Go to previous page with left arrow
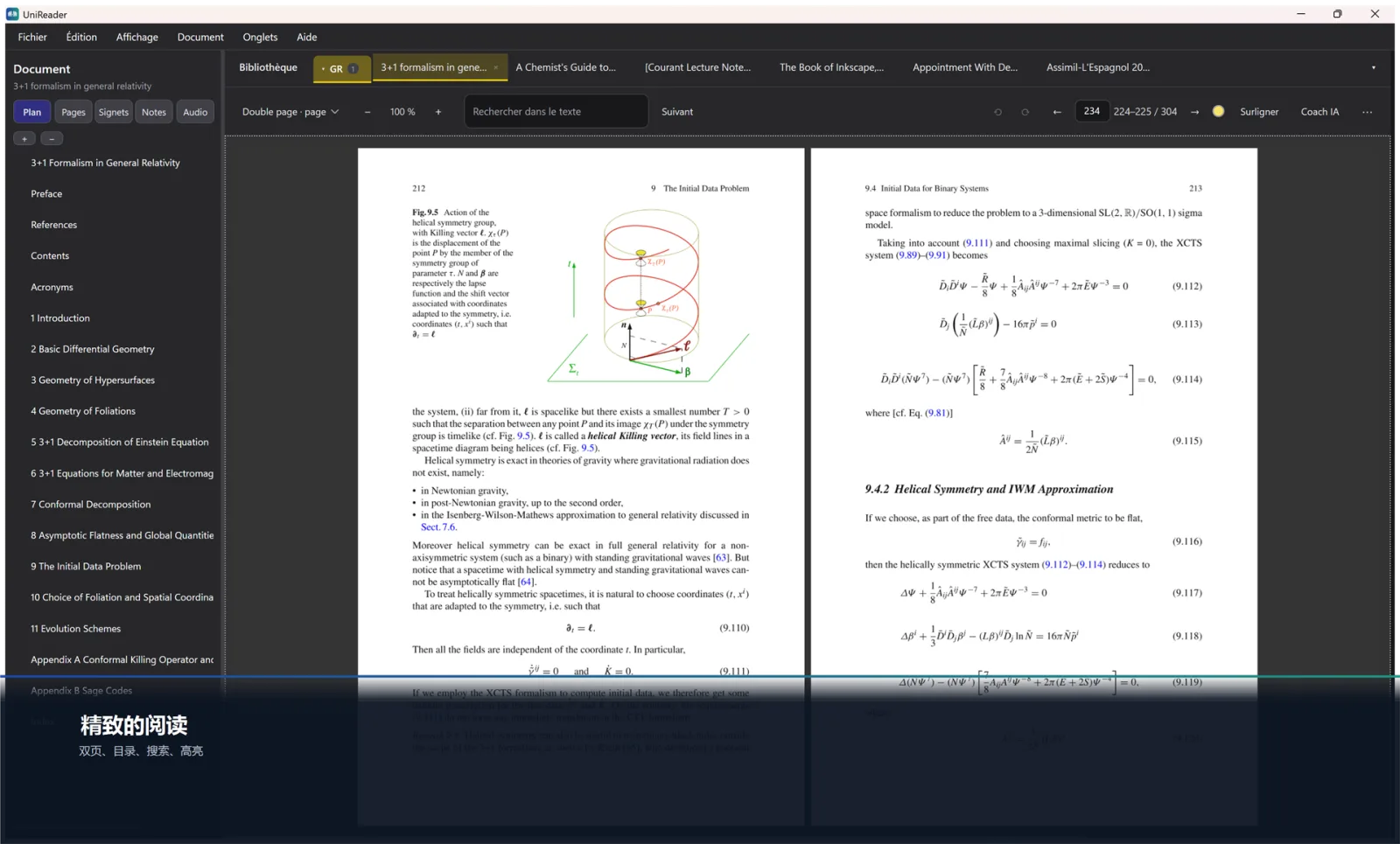1400x844 pixels. coord(1057,112)
